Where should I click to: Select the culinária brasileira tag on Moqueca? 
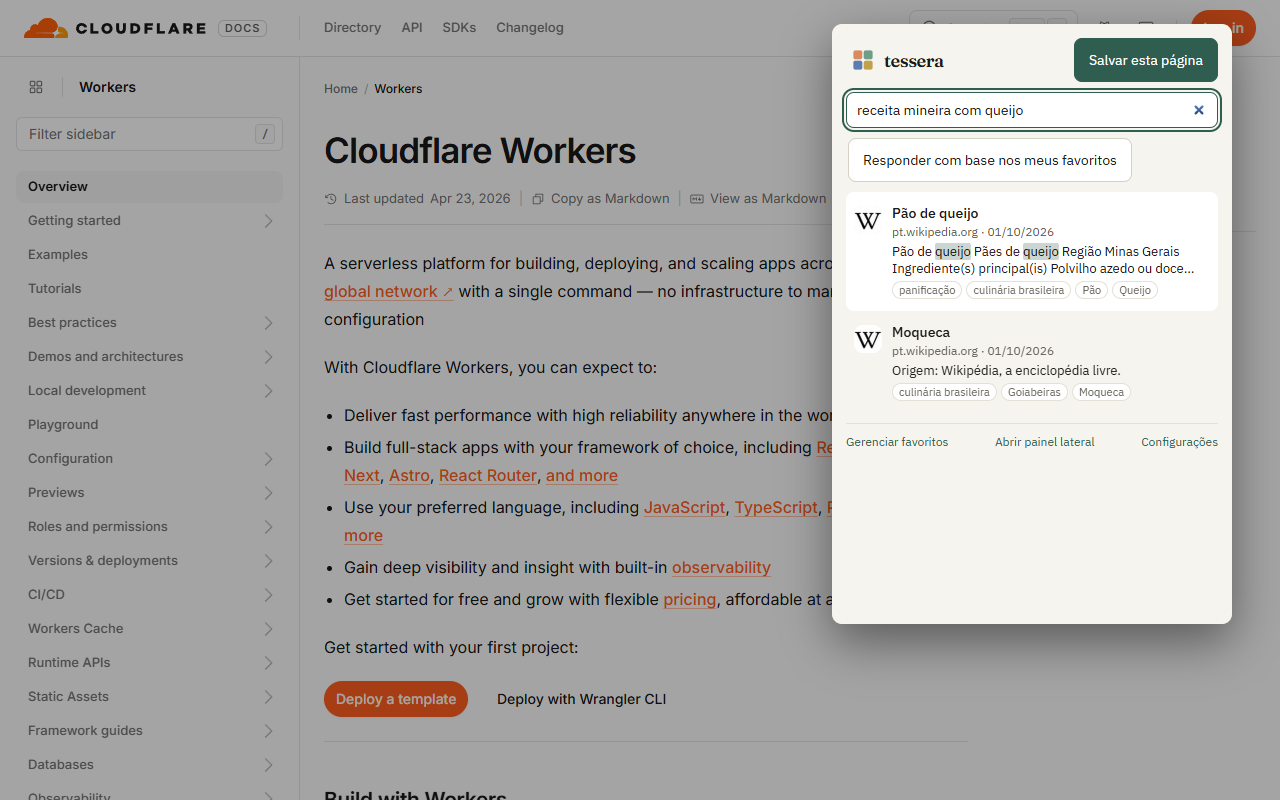click(945, 392)
